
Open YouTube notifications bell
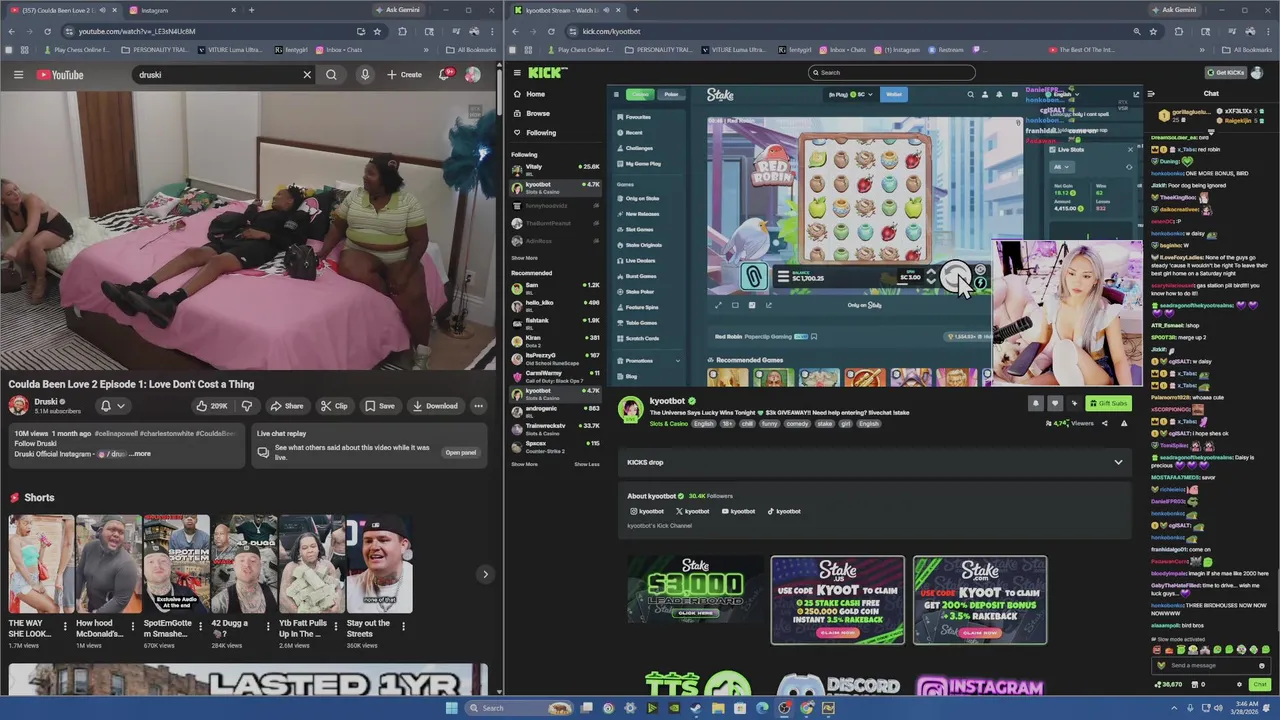coord(444,75)
